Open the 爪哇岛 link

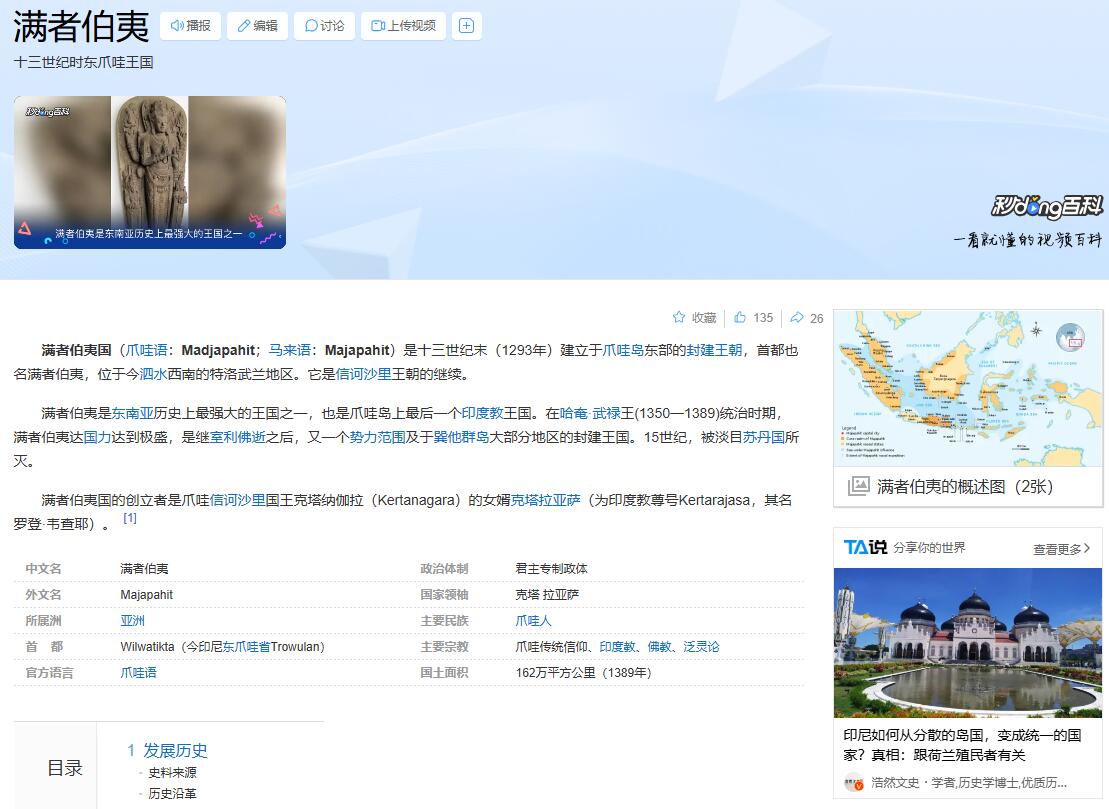(x=623, y=350)
